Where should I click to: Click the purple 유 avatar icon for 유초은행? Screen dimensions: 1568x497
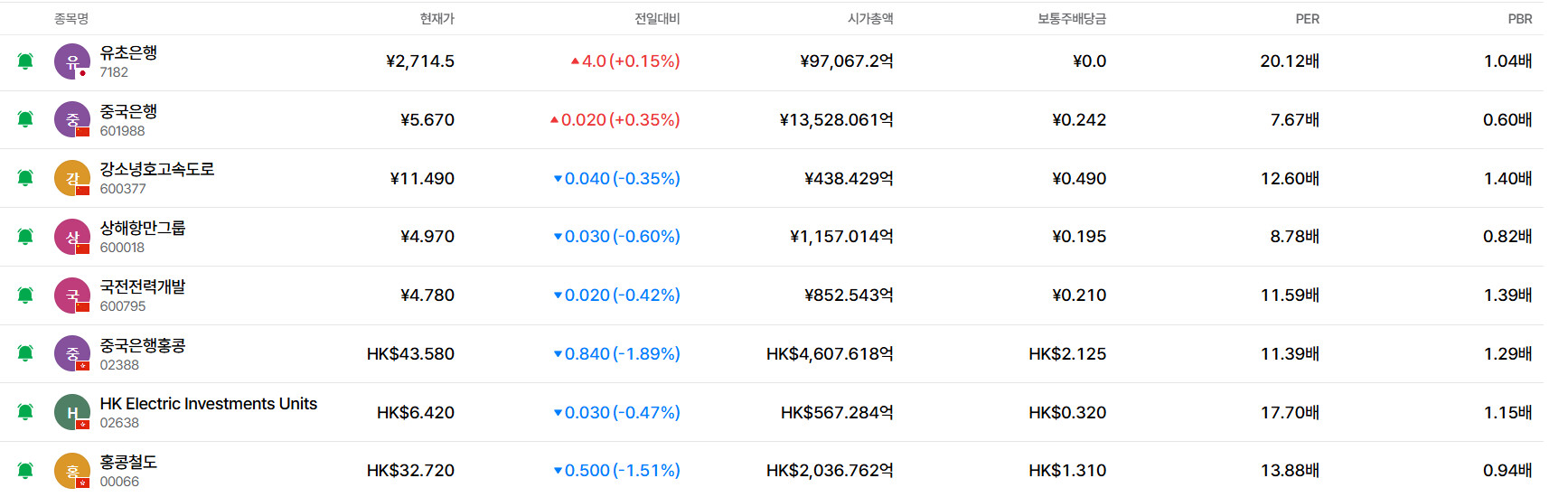(72, 61)
